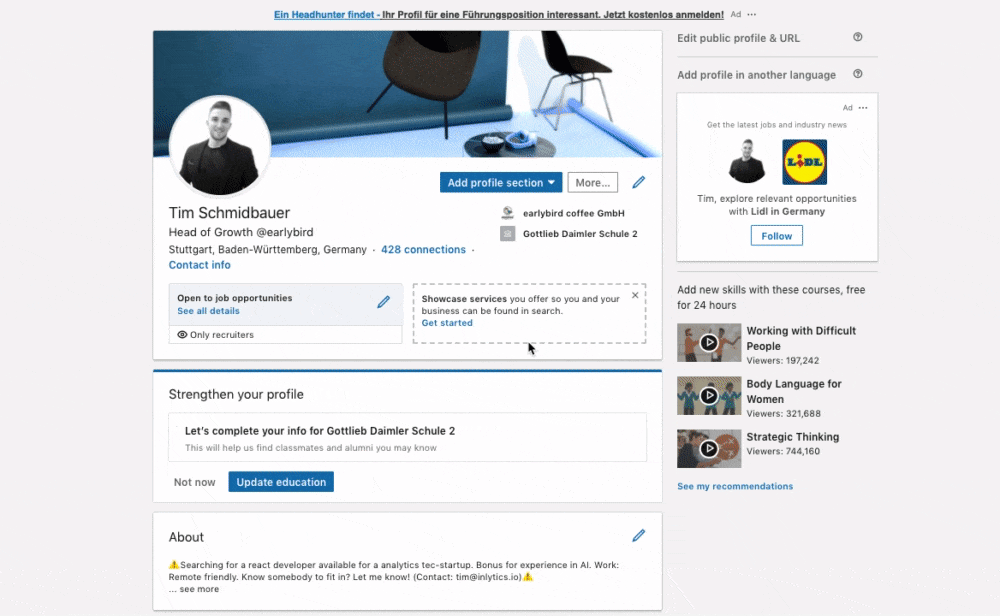
Task: Click the Update education button
Action: (281, 482)
